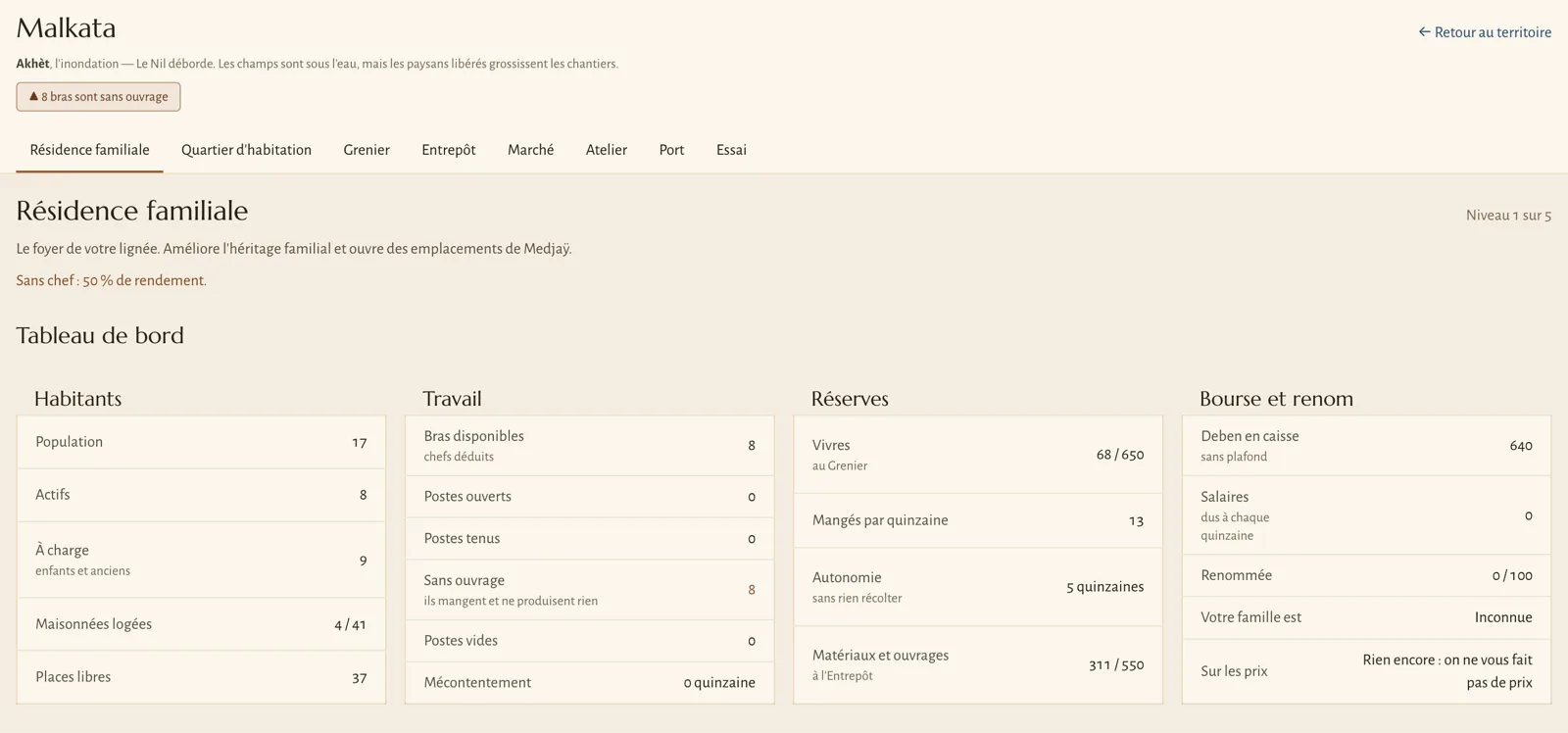Click the '8 bras sont sans ouvrage' alert
Screen dimensions: 1568x733
point(98,97)
